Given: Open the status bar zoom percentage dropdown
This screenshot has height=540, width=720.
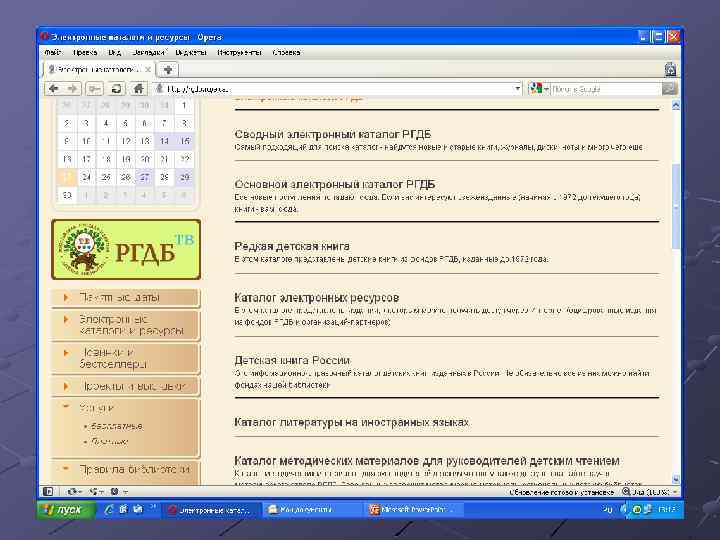Looking at the screenshot, I should 675,492.
